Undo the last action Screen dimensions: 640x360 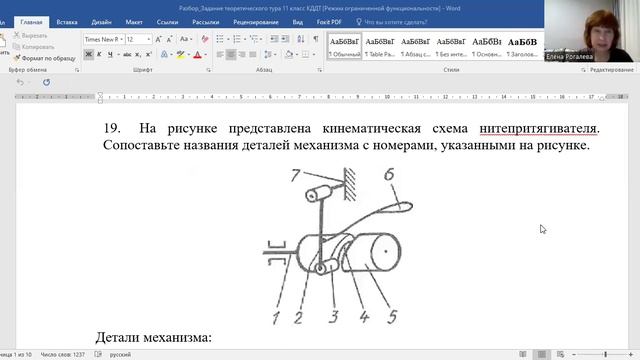point(20,82)
